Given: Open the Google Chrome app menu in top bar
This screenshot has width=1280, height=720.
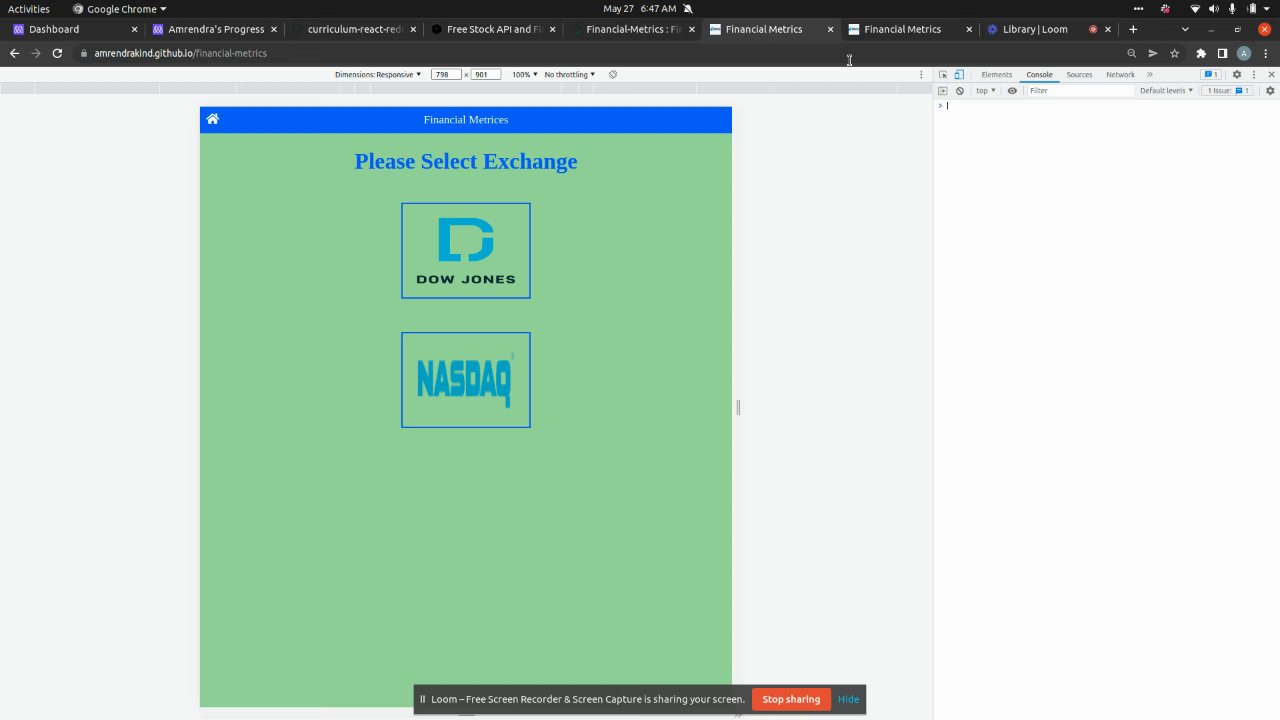Looking at the screenshot, I should tap(120, 9).
